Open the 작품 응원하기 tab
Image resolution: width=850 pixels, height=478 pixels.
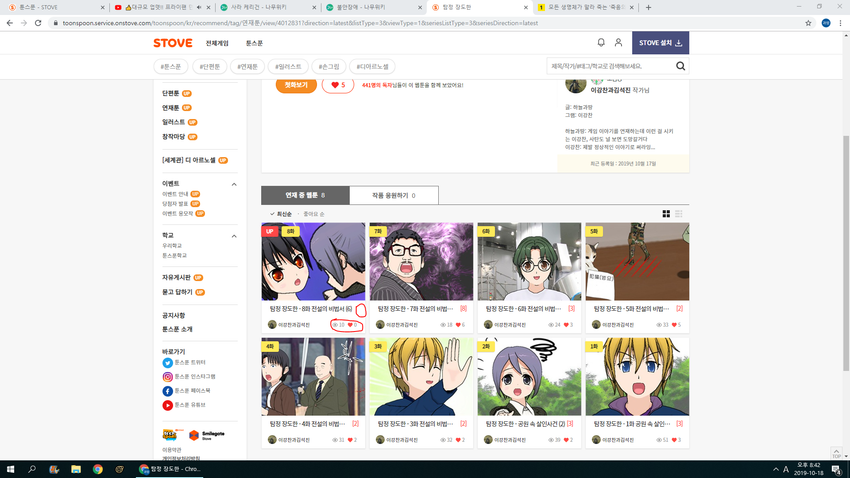coord(394,195)
